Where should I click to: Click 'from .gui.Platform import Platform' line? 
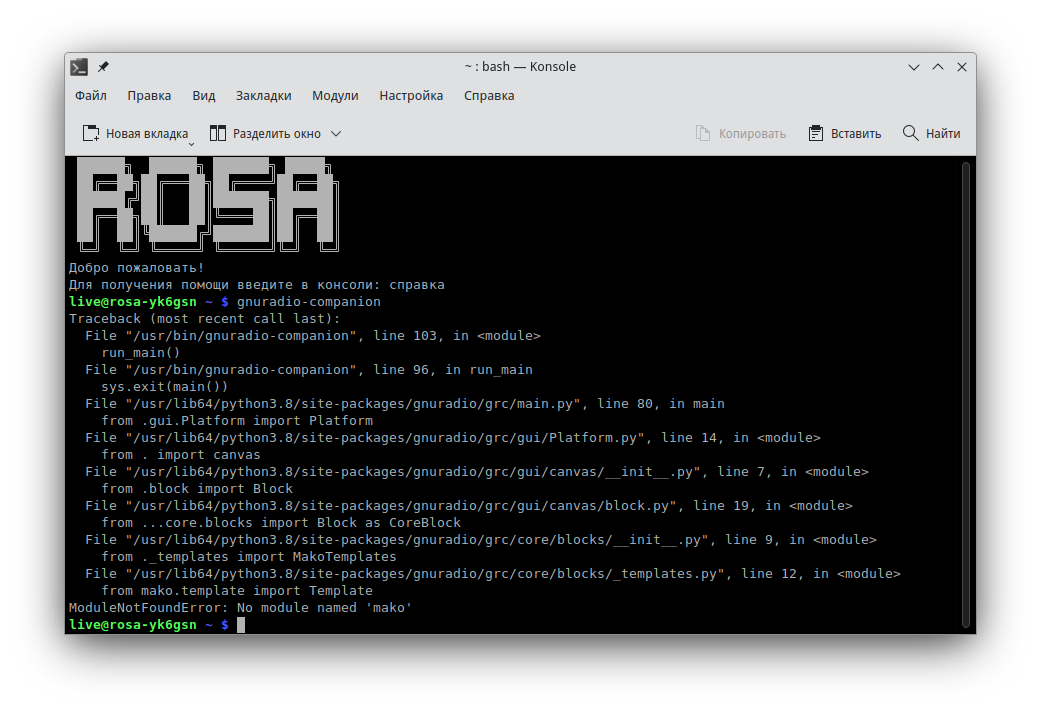(237, 421)
